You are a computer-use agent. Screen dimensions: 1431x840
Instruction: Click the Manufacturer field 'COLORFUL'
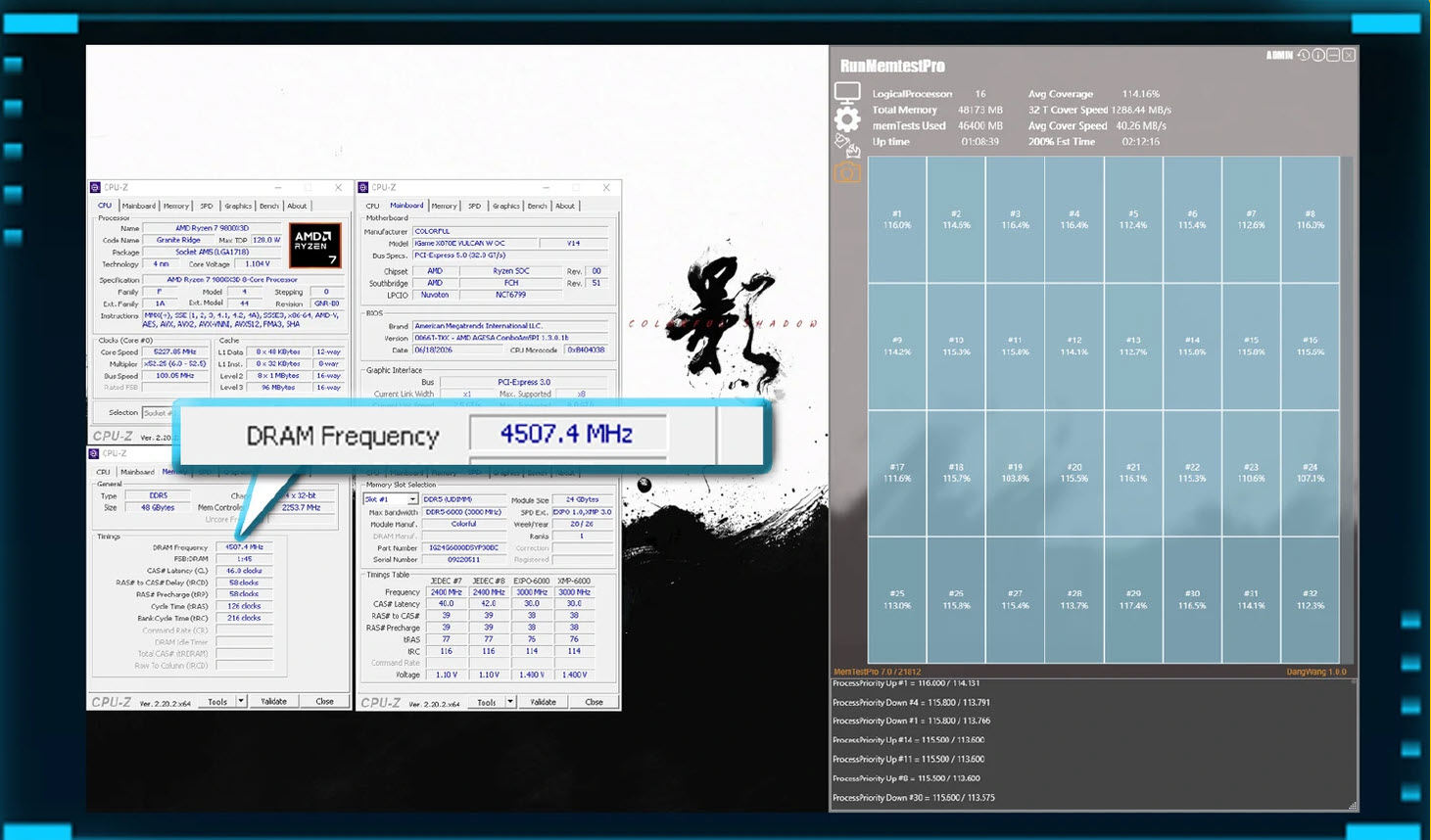510,232
